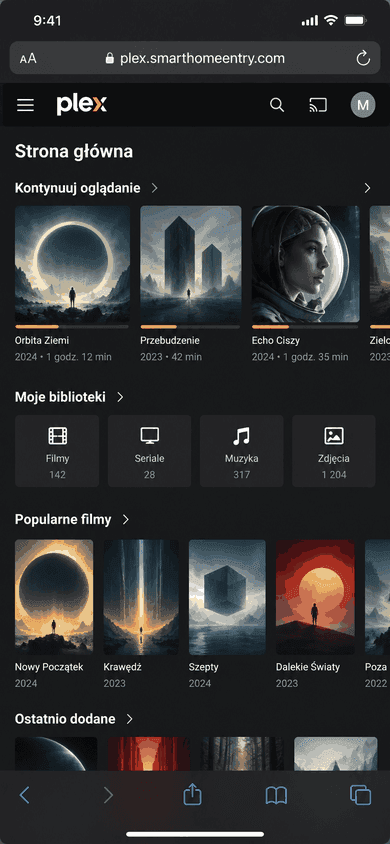
Task: Show next Kontynuuj oglądanie items arrow
Action: point(367,188)
